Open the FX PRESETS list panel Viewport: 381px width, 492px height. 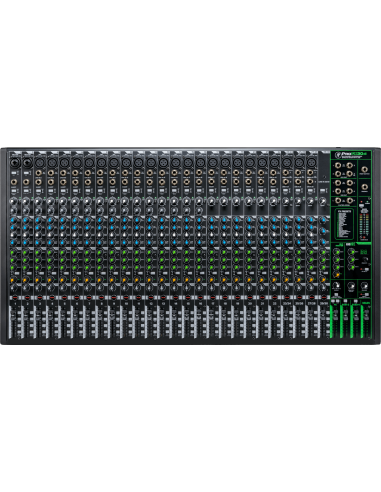344,224
